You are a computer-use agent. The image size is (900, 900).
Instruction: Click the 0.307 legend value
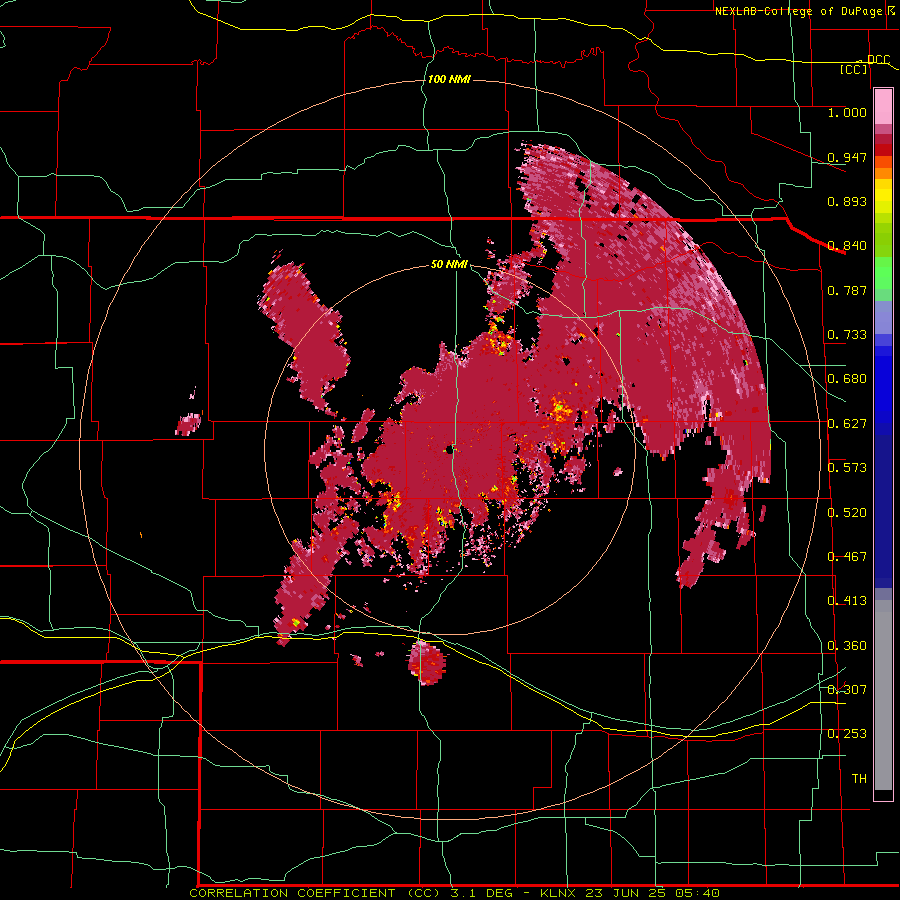pyautogui.click(x=847, y=689)
